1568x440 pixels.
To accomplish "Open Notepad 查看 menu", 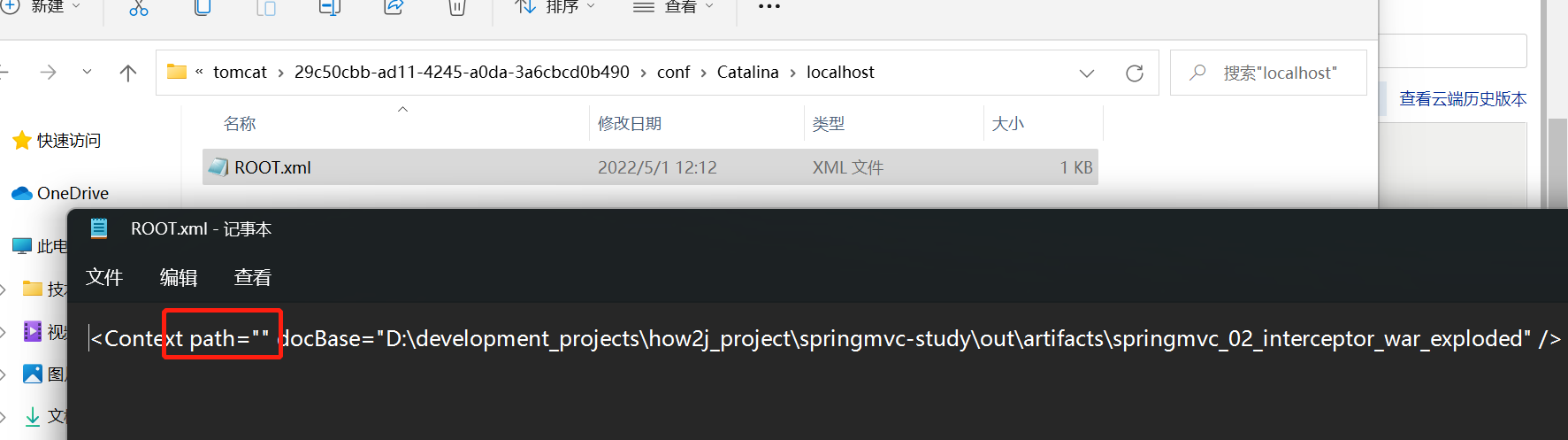I will coord(252,278).
